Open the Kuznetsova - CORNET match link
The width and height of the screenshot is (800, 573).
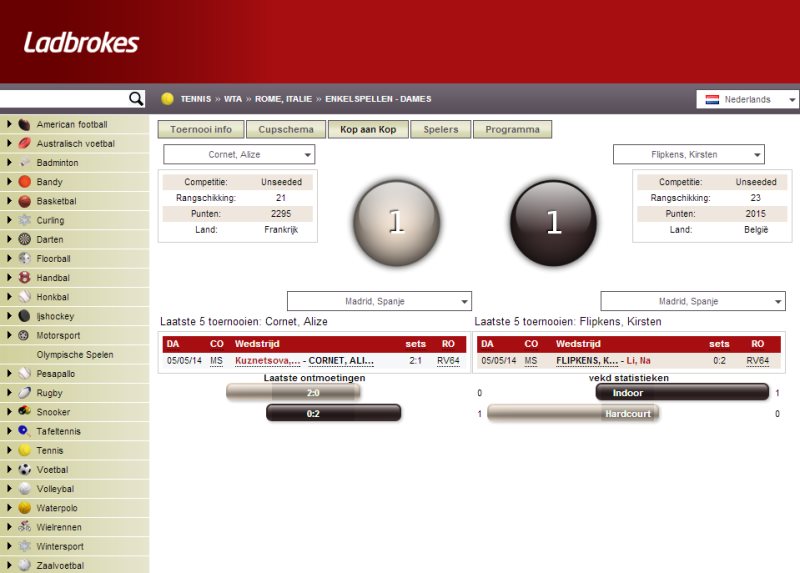[x=304, y=361]
